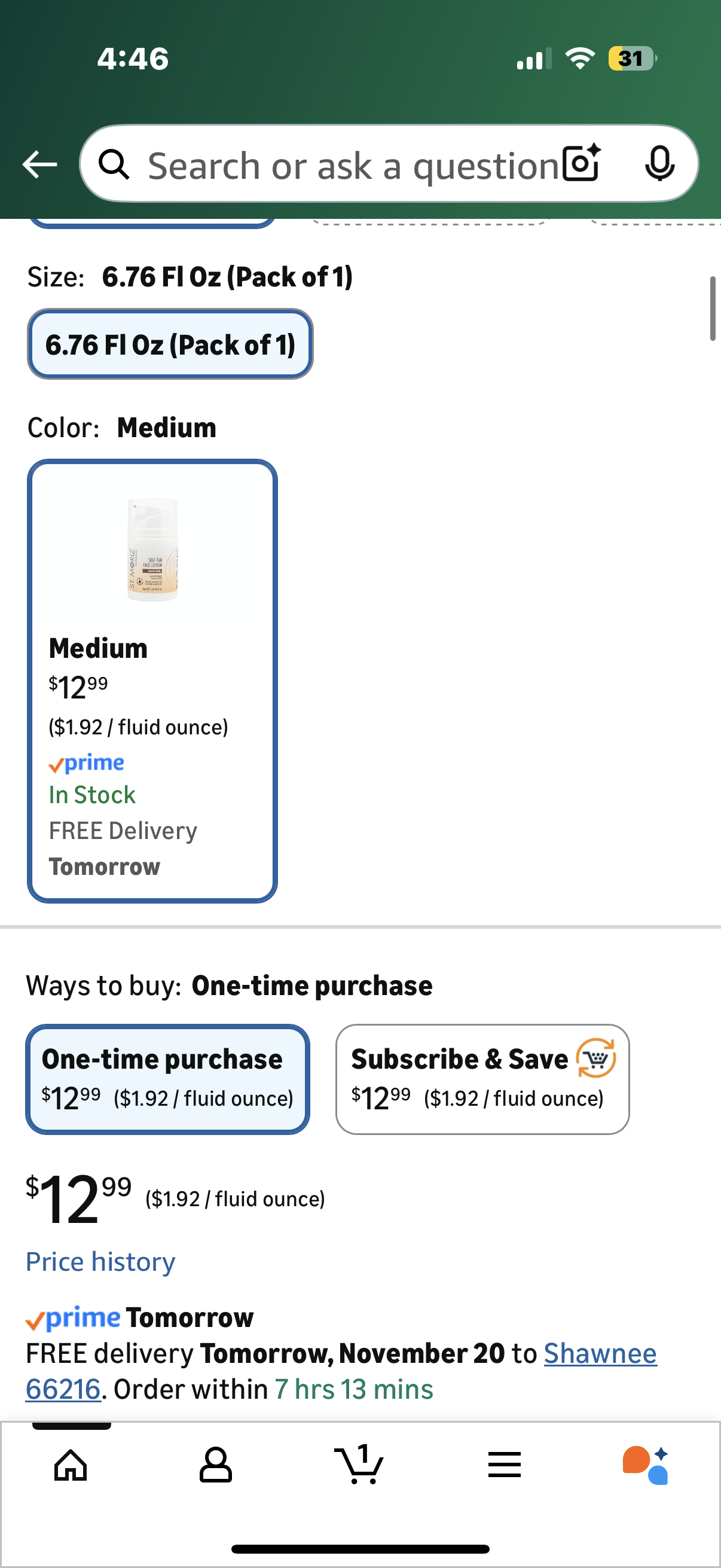The height and width of the screenshot is (1568, 721).
Task: Launch the Rufus AI assistant icon
Action: point(646,1465)
